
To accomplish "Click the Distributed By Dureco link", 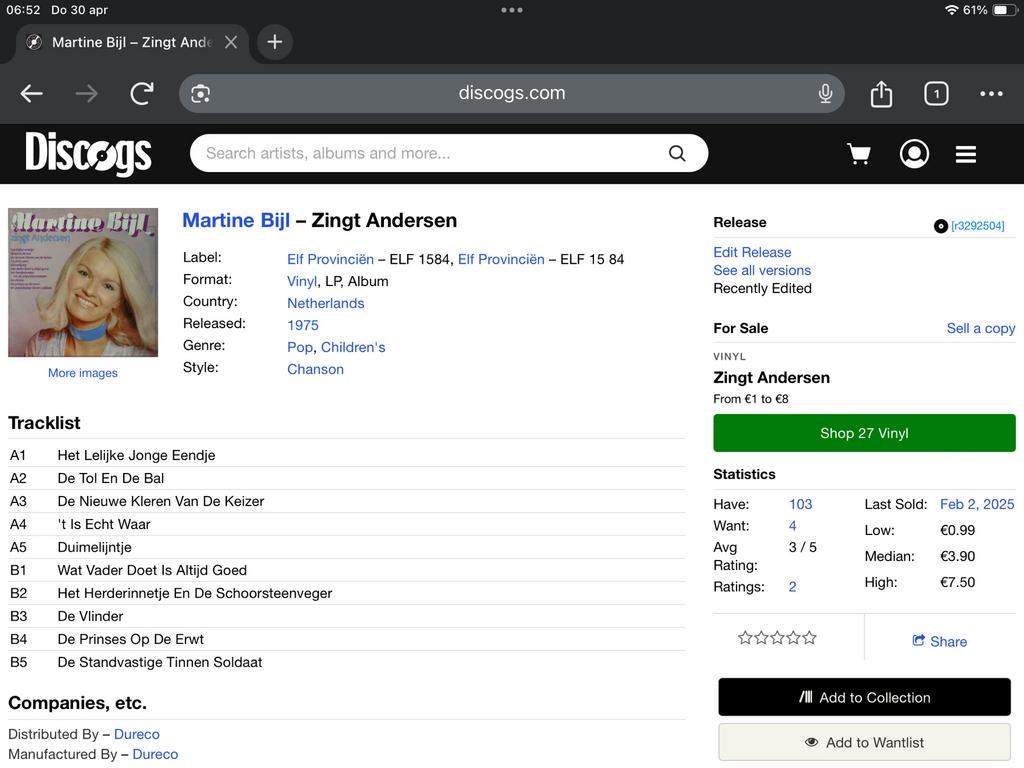I will tap(136, 734).
